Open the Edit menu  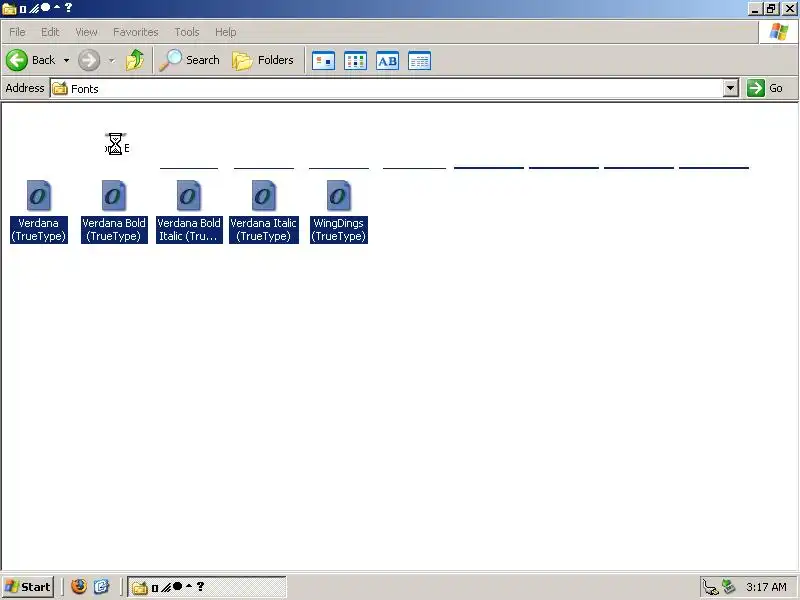[x=50, y=32]
